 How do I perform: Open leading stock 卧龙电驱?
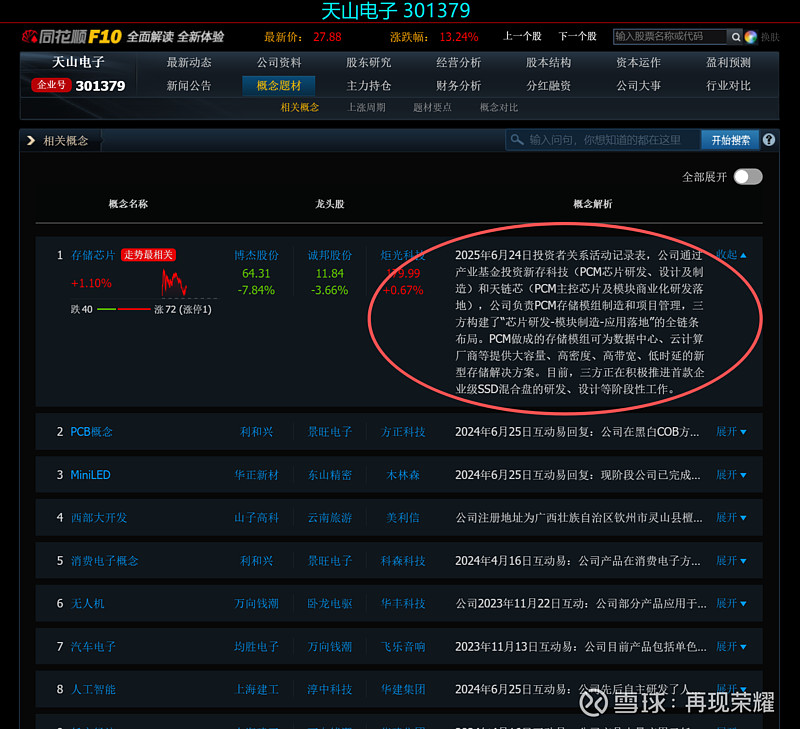(330, 604)
